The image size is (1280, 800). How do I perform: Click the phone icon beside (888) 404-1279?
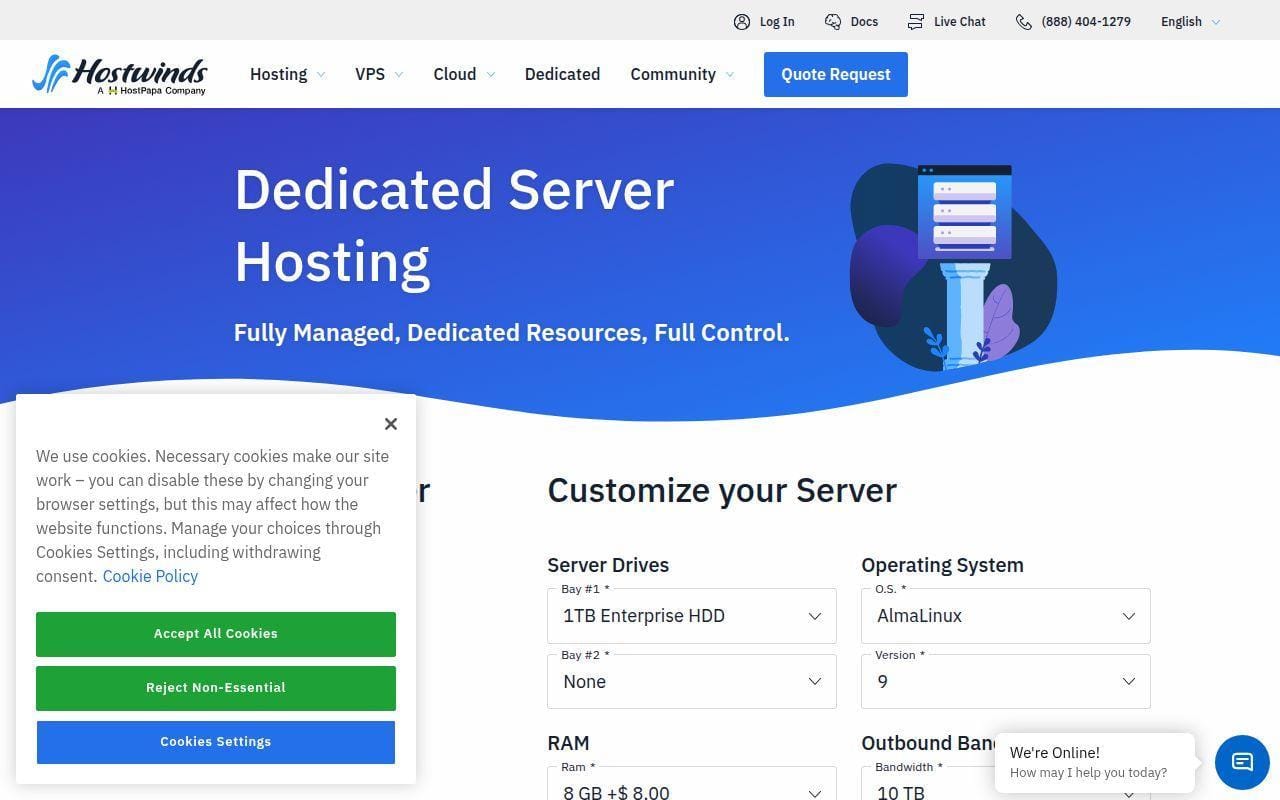1024,22
